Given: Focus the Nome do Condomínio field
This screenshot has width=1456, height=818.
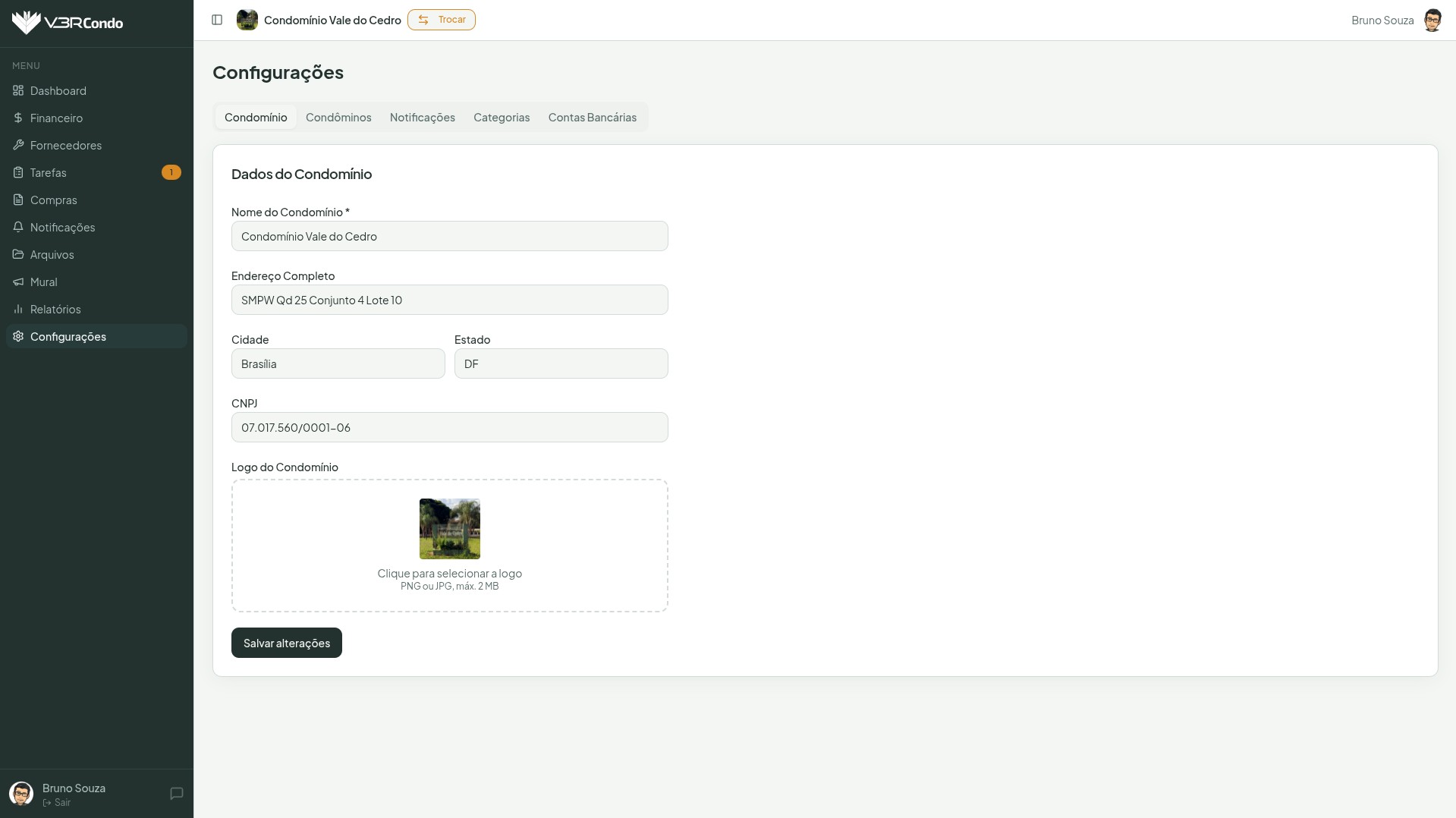Looking at the screenshot, I should (449, 236).
